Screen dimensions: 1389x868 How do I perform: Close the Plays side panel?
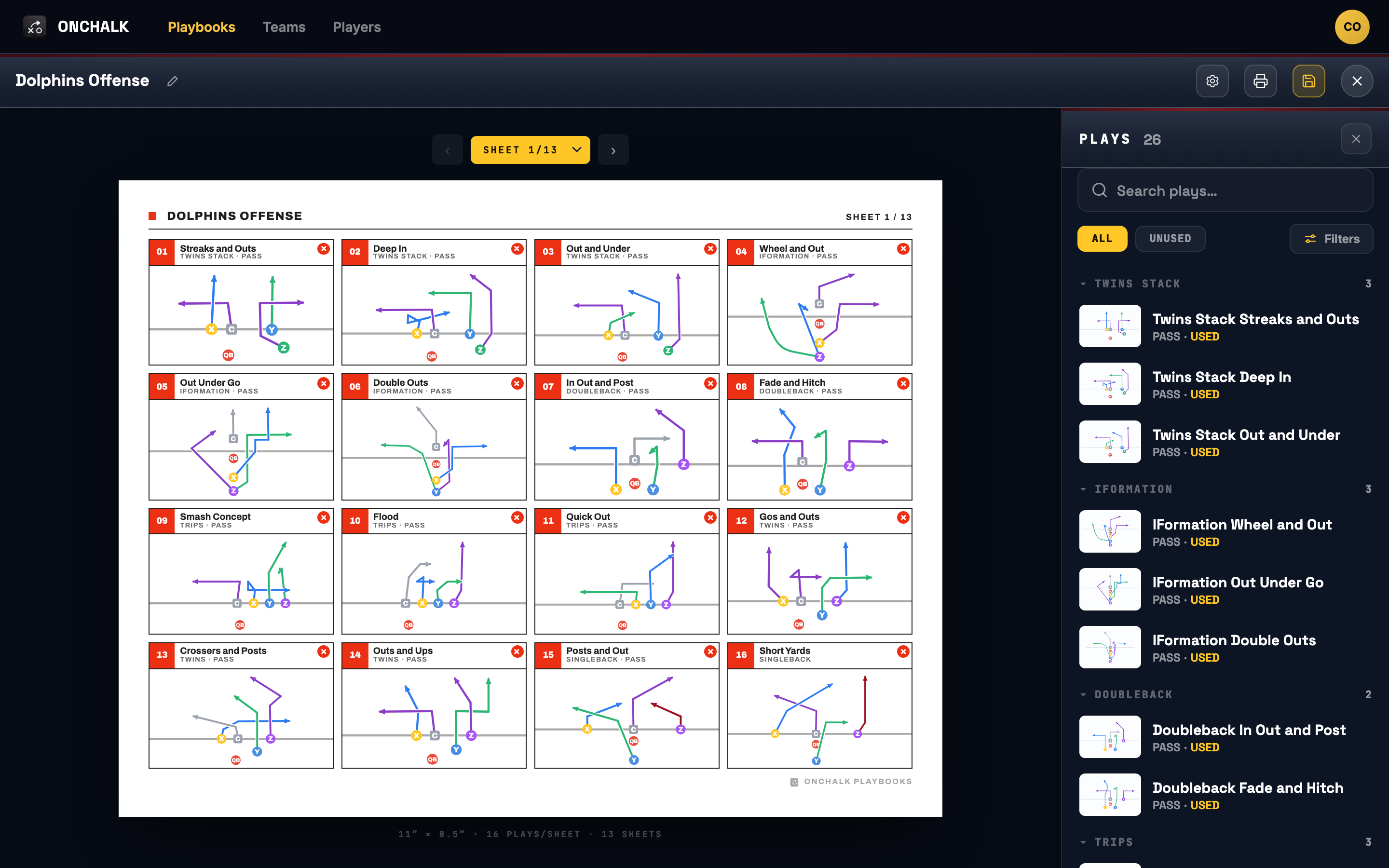(x=1356, y=139)
